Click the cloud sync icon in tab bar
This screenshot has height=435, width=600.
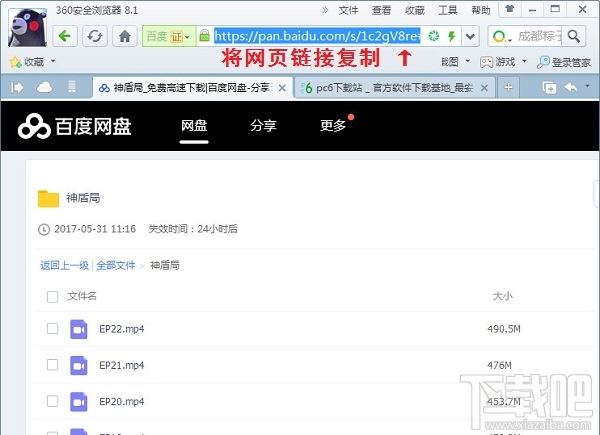pos(44,88)
